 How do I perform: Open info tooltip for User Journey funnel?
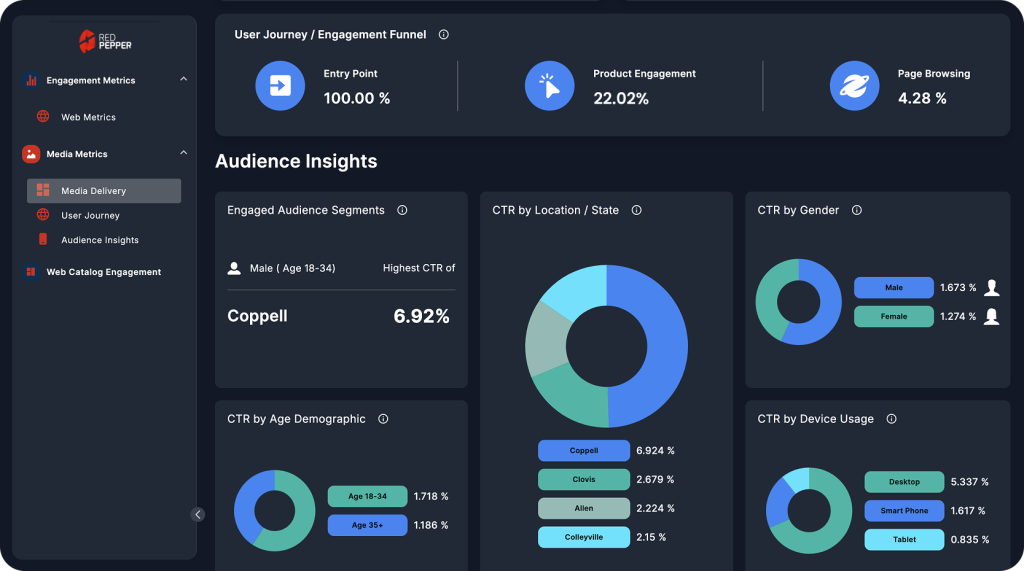tap(444, 35)
